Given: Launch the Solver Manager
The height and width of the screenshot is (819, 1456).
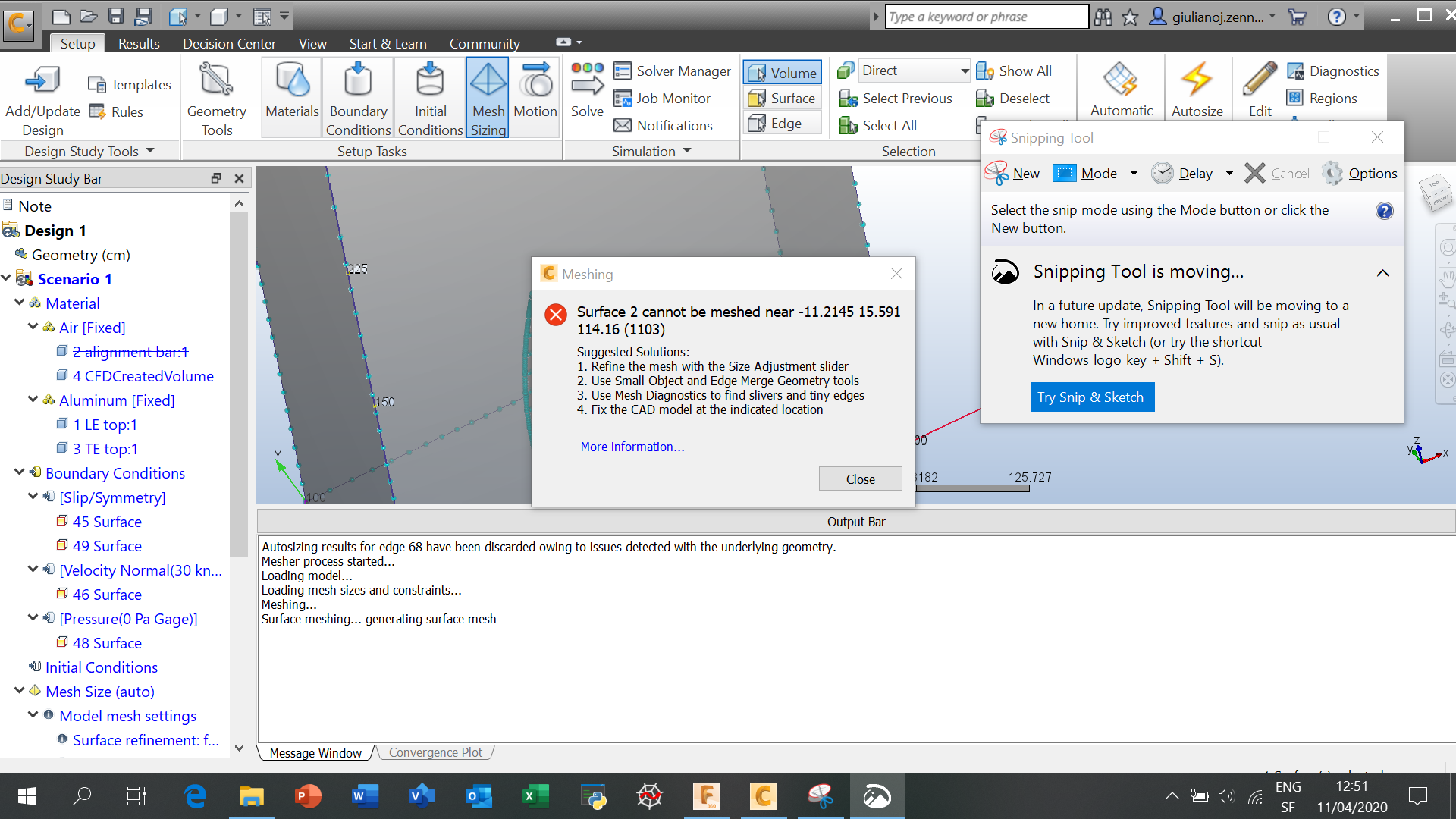Looking at the screenshot, I should coord(673,71).
